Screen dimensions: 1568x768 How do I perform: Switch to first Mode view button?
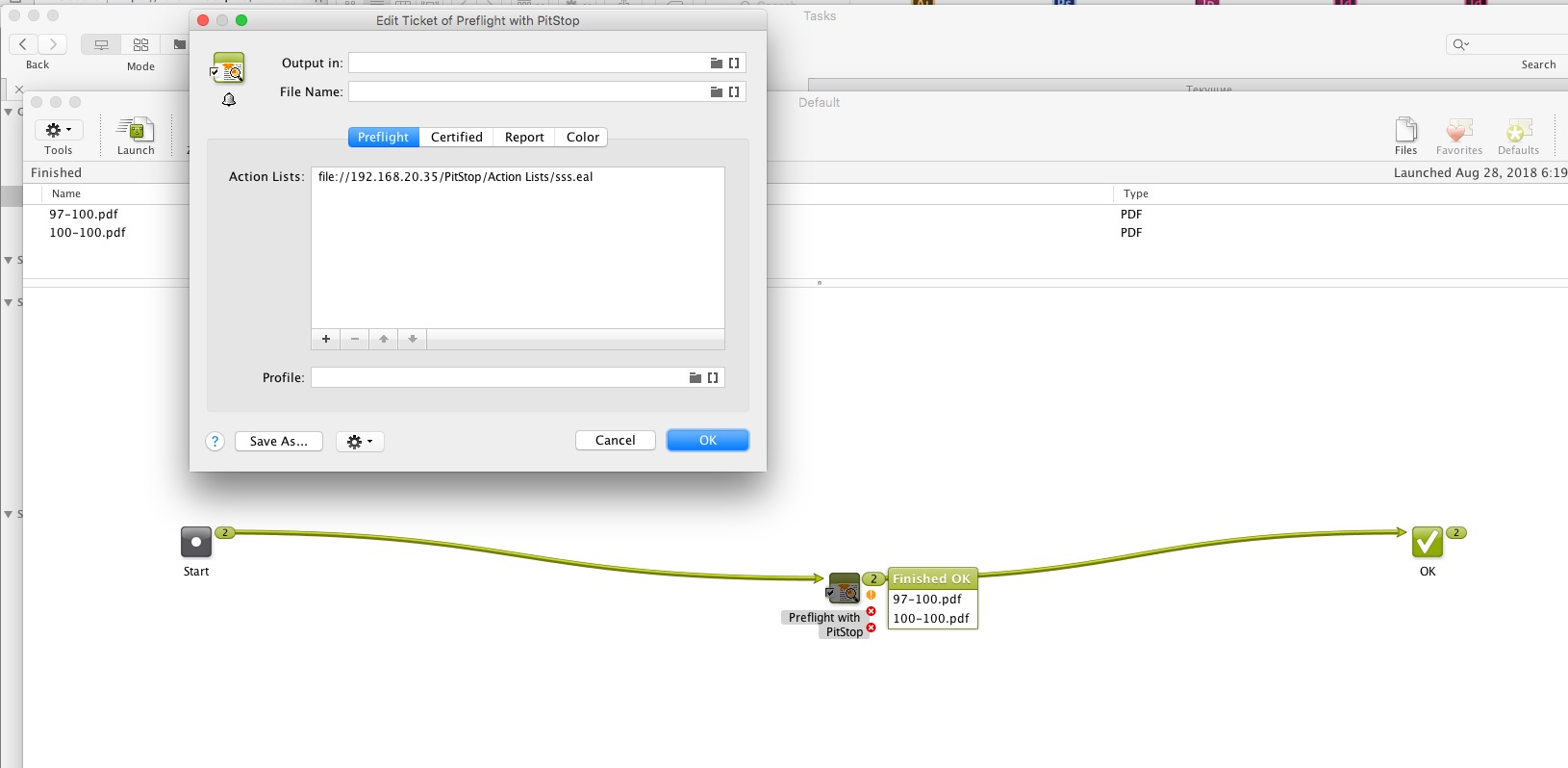coord(101,44)
